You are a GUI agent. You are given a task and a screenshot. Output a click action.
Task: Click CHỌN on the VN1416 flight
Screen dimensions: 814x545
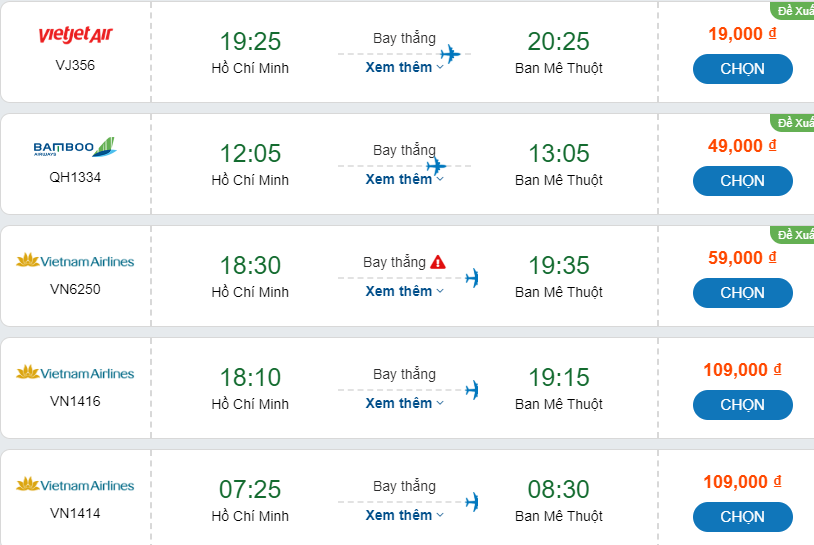tap(742, 405)
